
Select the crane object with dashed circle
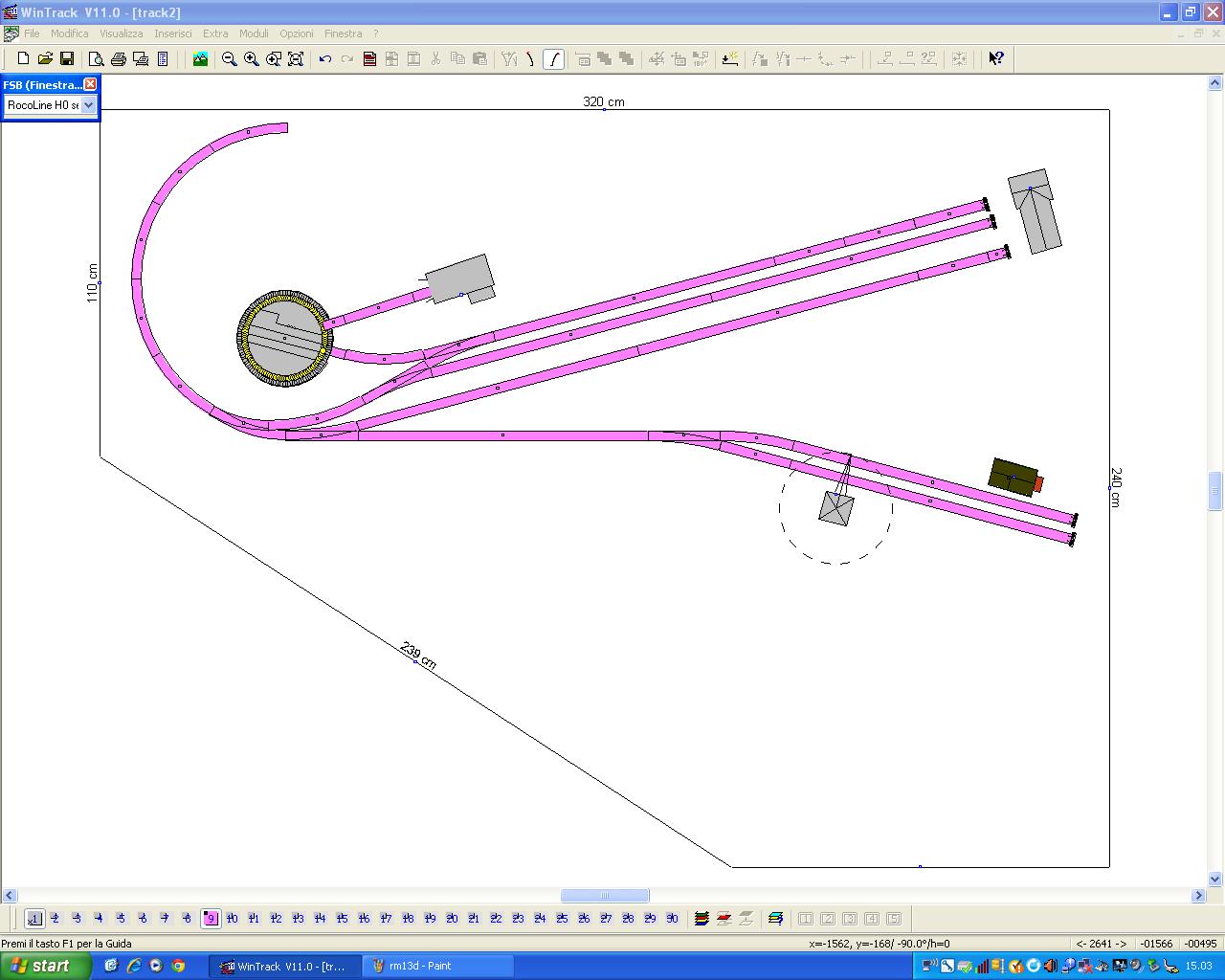(835, 507)
